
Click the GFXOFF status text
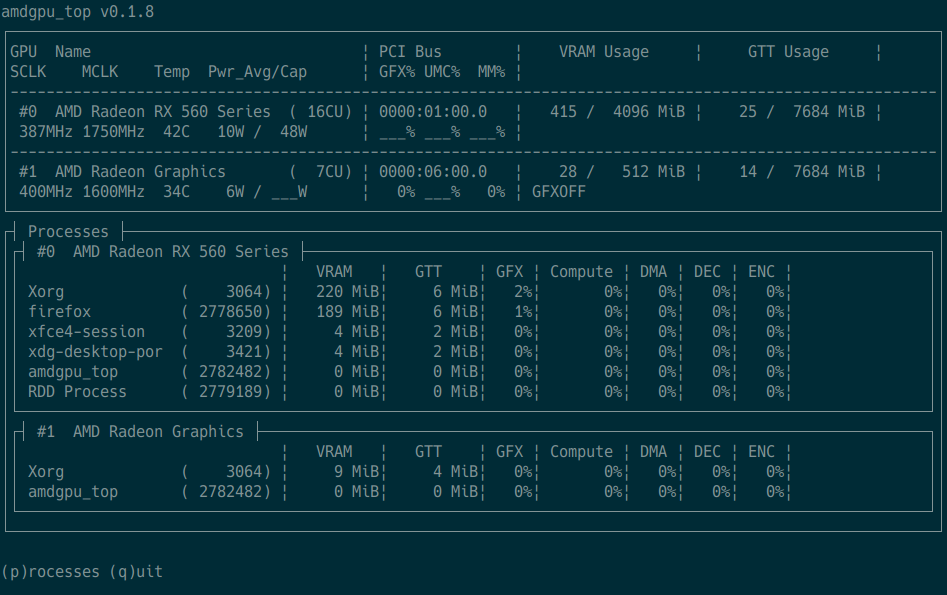(x=559, y=191)
